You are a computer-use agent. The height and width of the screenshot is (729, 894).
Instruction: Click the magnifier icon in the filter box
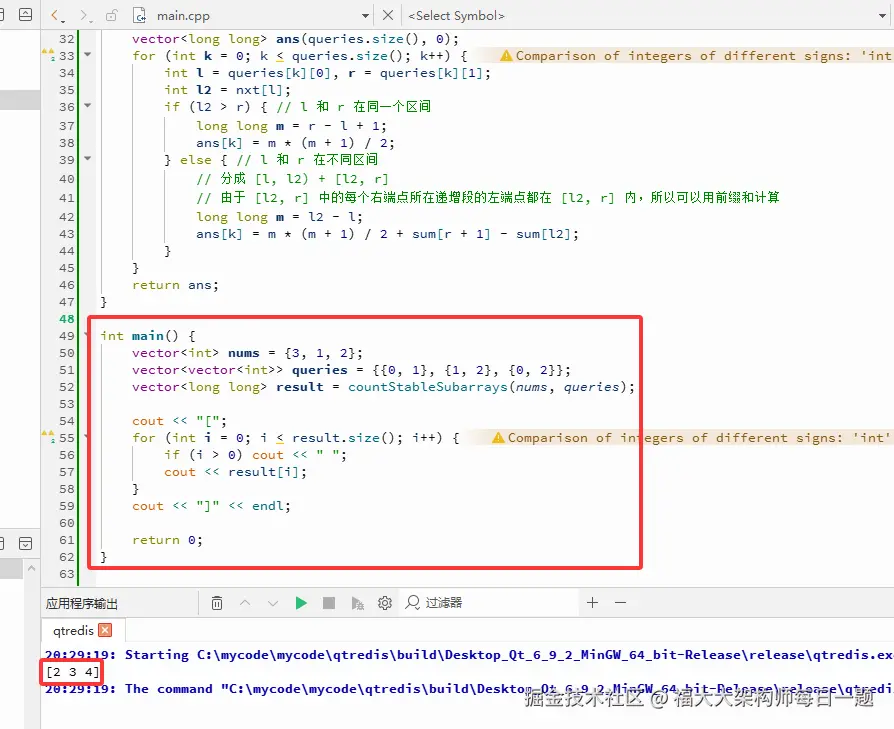pyautogui.click(x=412, y=602)
